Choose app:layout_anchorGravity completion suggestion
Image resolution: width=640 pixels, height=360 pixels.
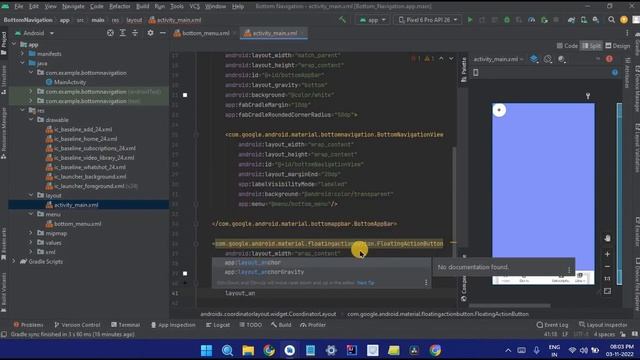[321, 272]
